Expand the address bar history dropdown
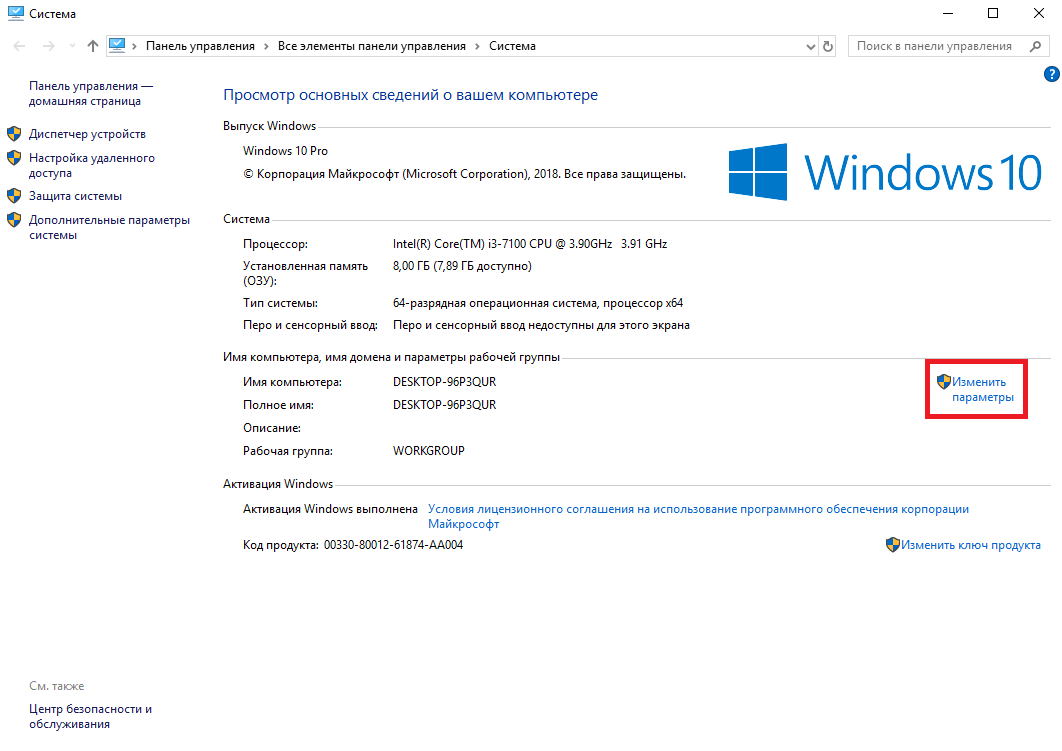 (811, 46)
